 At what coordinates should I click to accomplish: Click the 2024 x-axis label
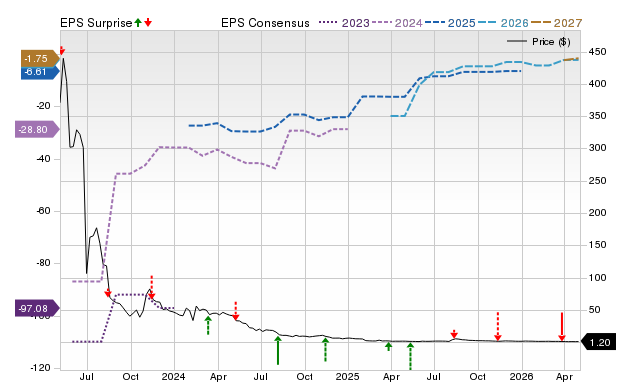[x=173, y=376]
